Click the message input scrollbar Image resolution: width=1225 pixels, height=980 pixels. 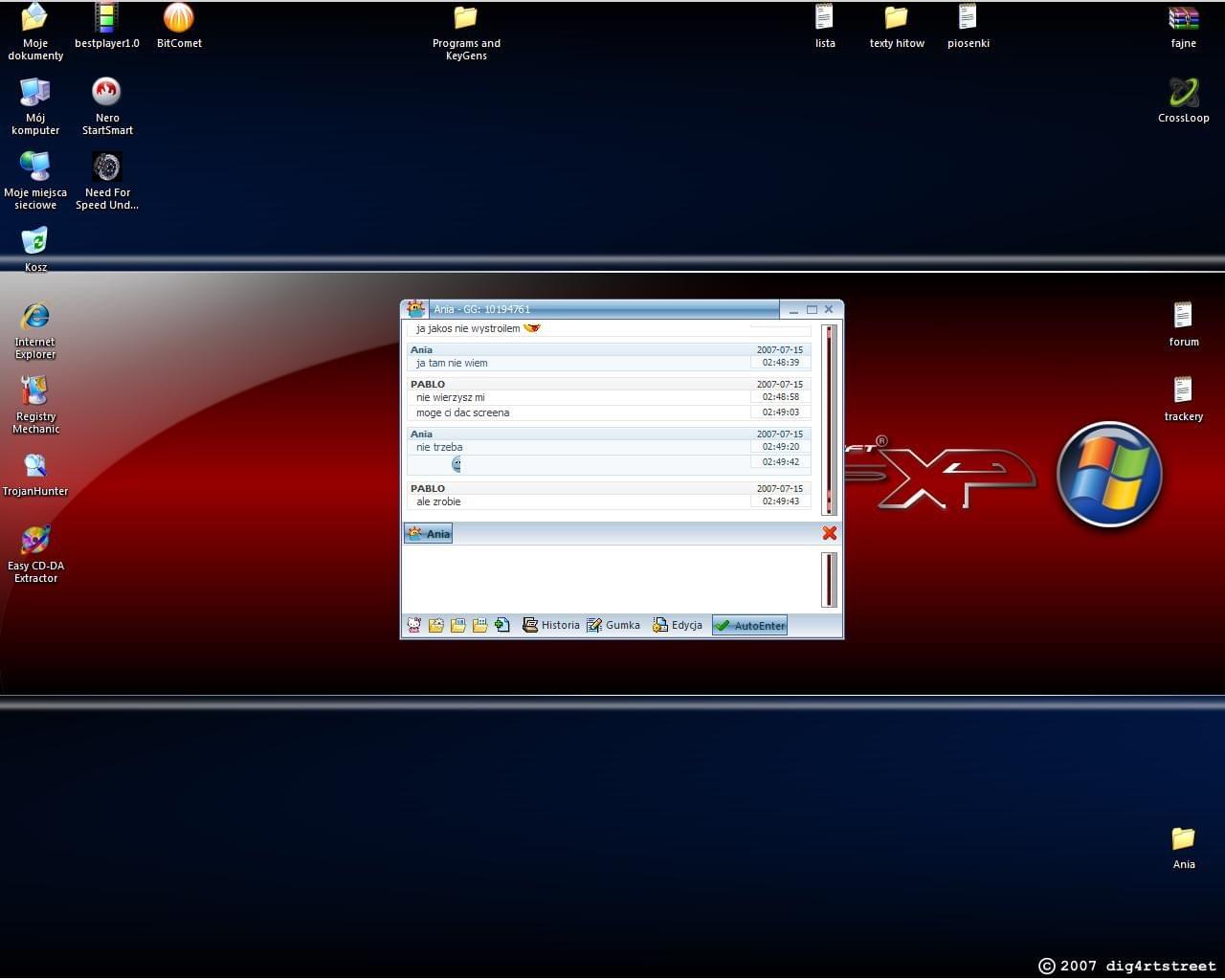(829, 579)
